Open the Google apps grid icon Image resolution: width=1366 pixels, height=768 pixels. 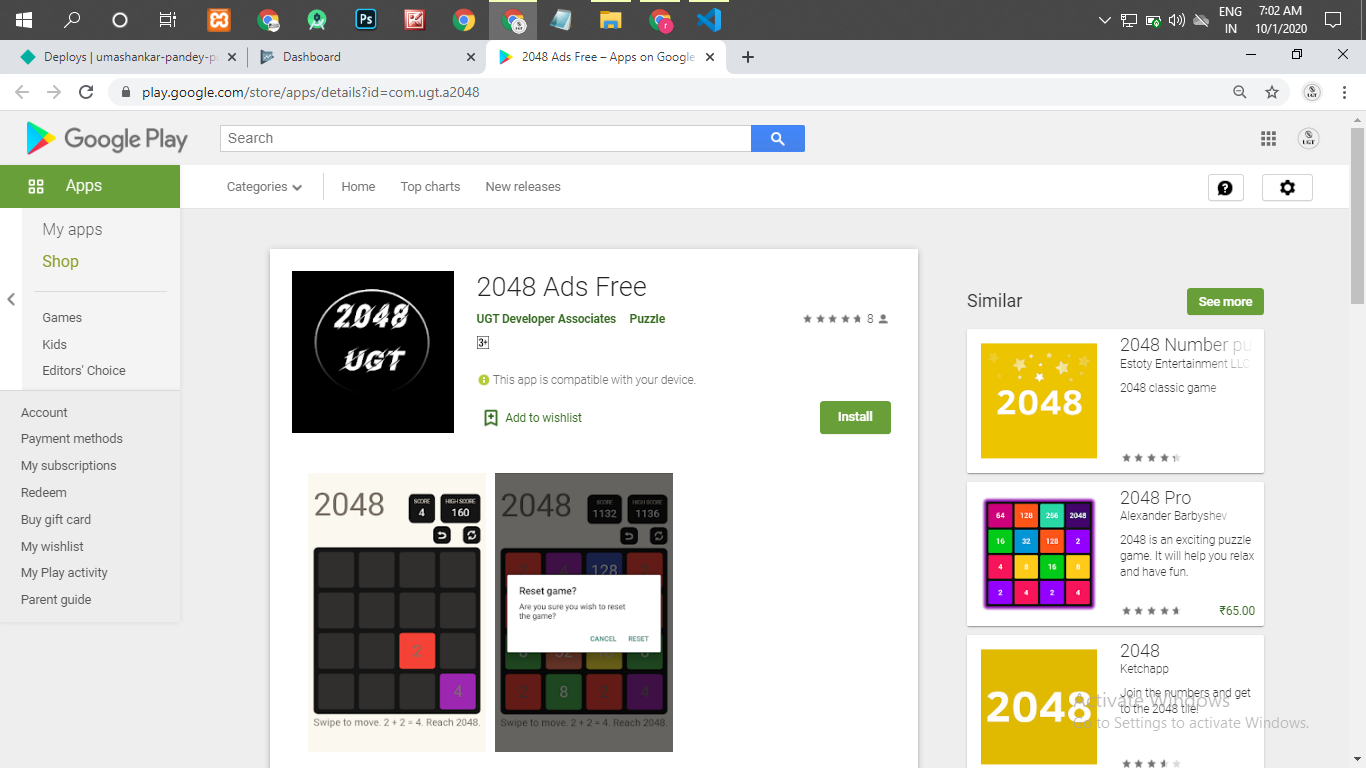pos(1268,139)
